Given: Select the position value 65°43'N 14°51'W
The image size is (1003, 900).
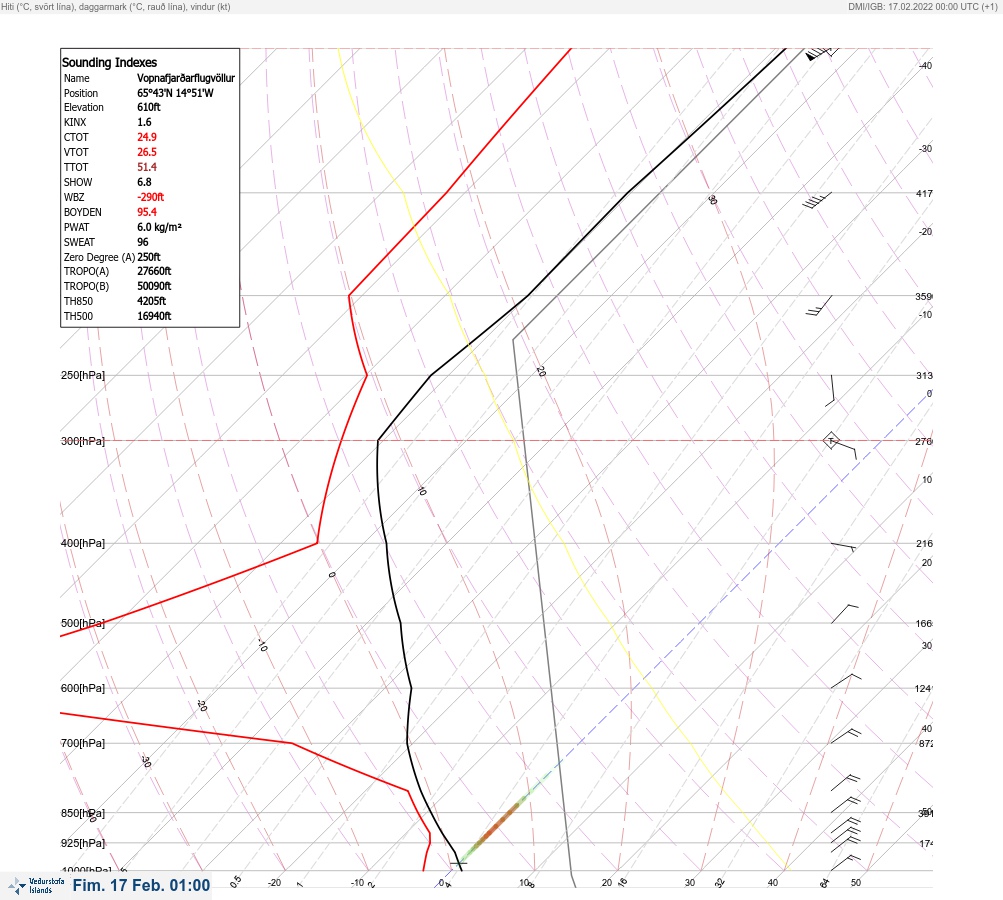Looking at the screenshot, I should point(175,93).
